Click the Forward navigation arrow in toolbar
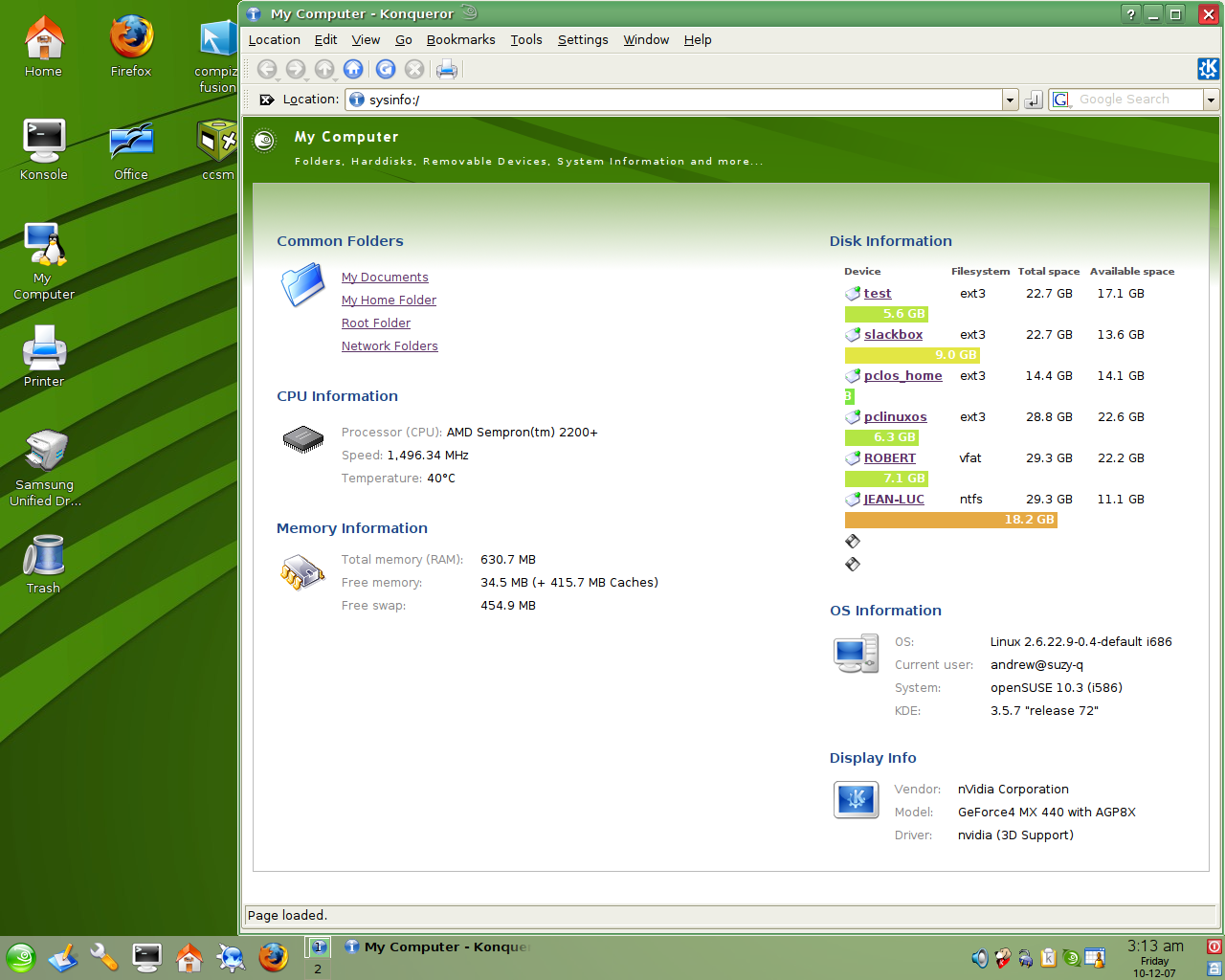The height and width of the screenshot is (980, 1225). pos(296,69)
